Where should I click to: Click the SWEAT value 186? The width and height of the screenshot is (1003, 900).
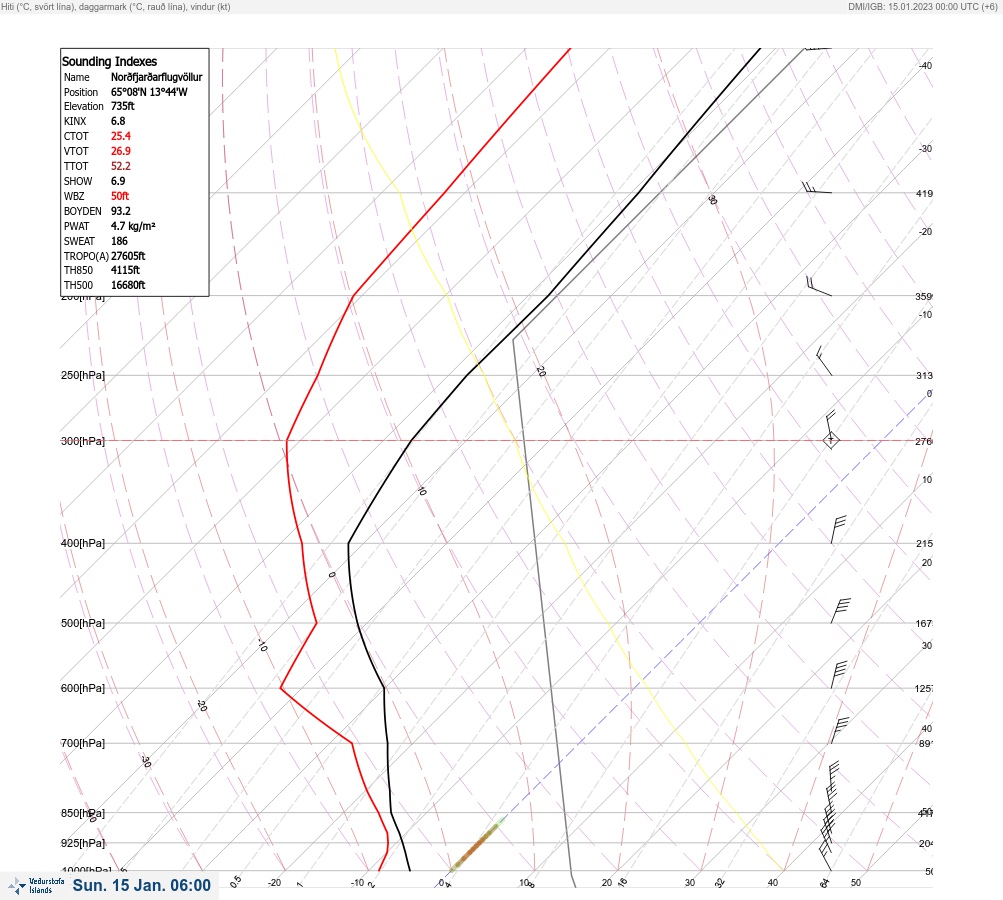click(x=119, y=241)
